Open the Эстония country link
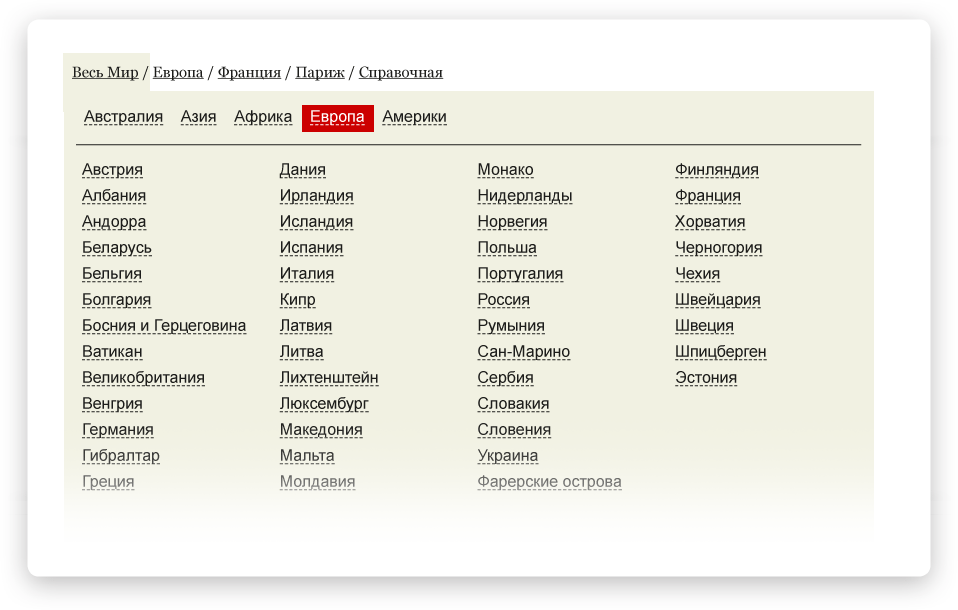 (706, 378)
